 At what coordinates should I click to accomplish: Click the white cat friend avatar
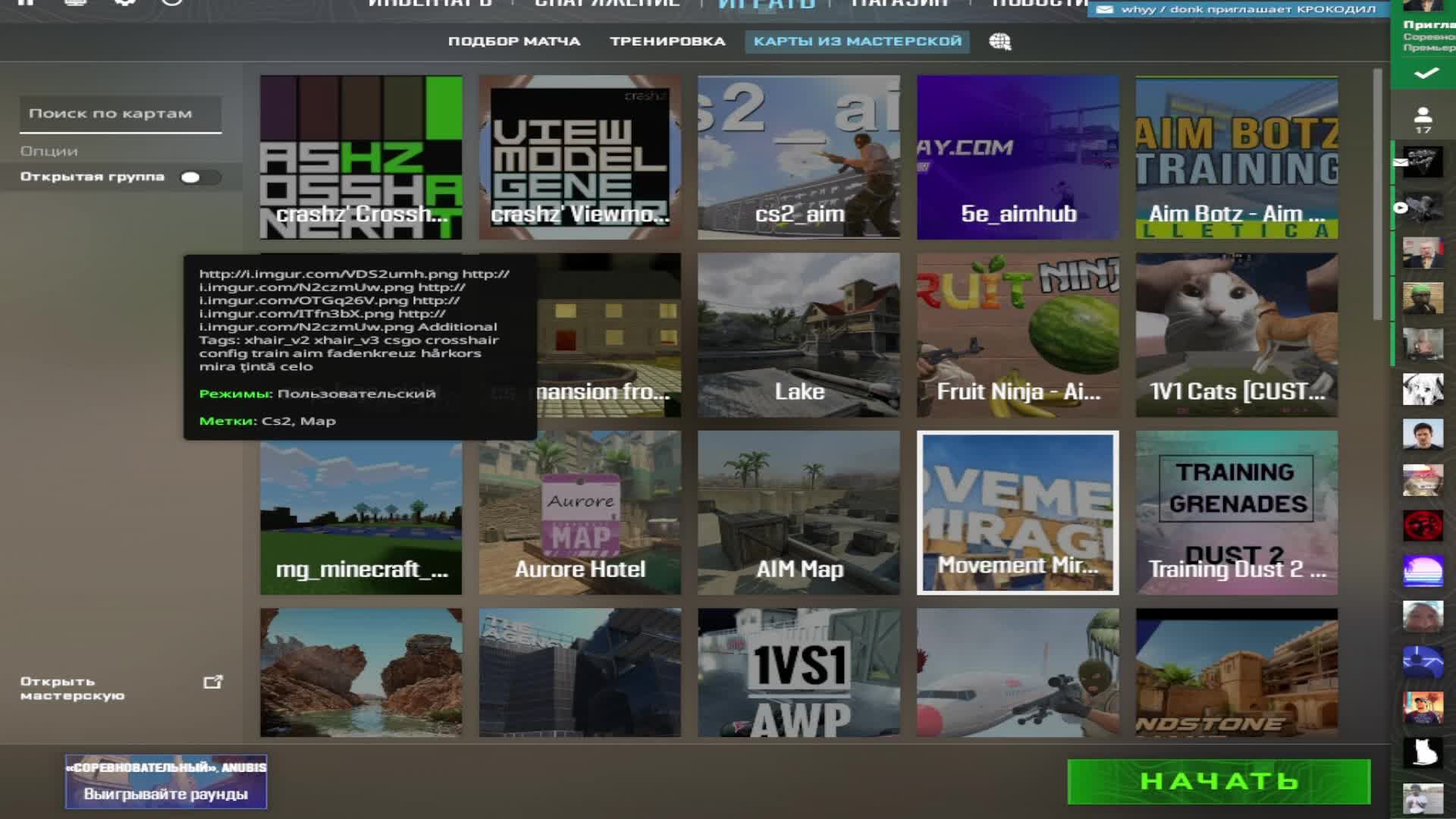(1423, 752)
